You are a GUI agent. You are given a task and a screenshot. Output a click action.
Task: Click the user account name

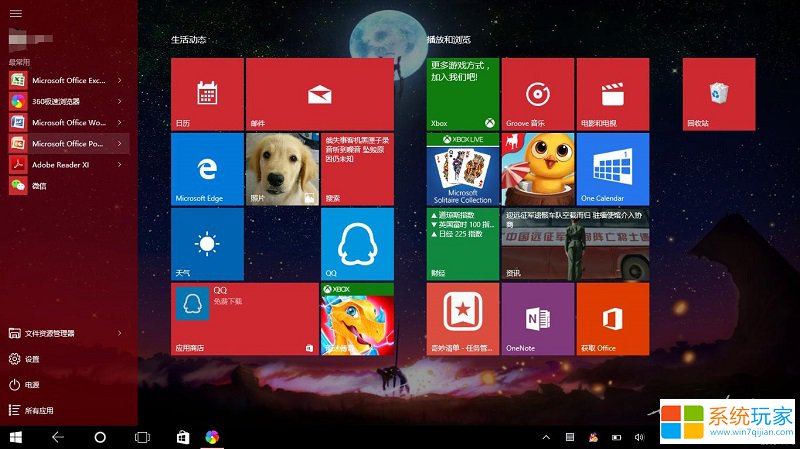[x=31, y=39]
